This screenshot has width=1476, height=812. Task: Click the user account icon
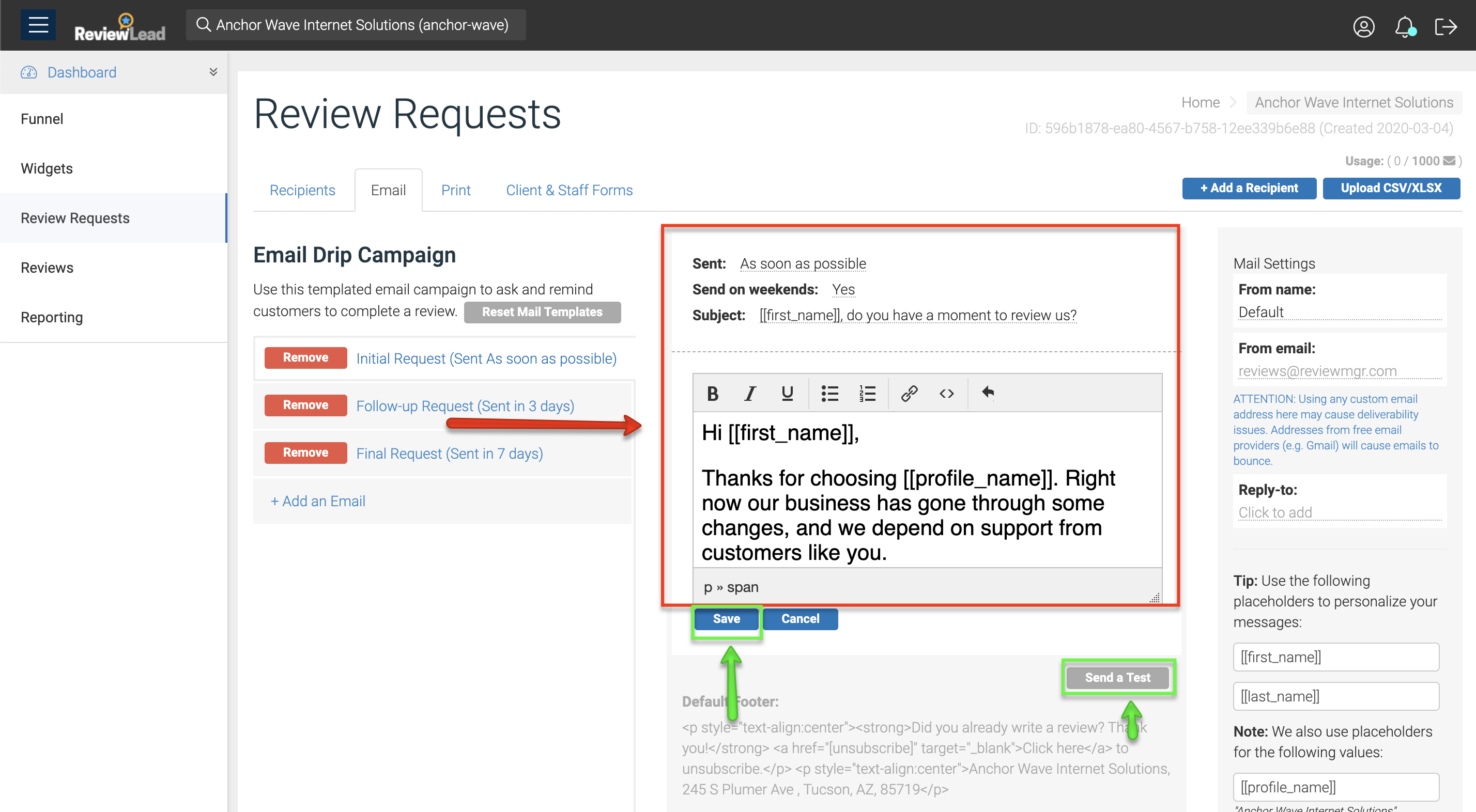(1364, 26)
